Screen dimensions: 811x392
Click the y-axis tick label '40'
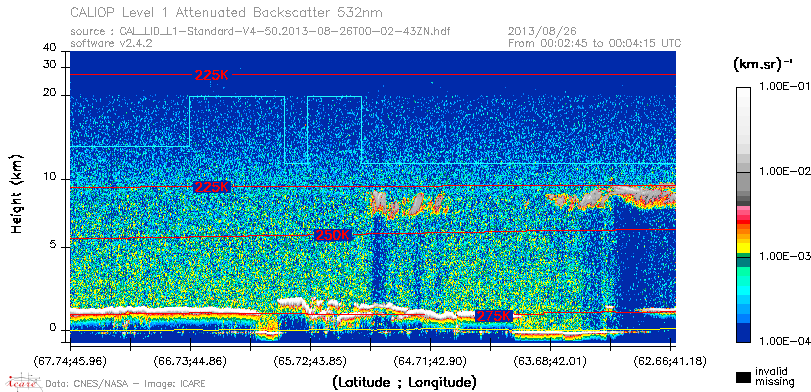point(50,48)
